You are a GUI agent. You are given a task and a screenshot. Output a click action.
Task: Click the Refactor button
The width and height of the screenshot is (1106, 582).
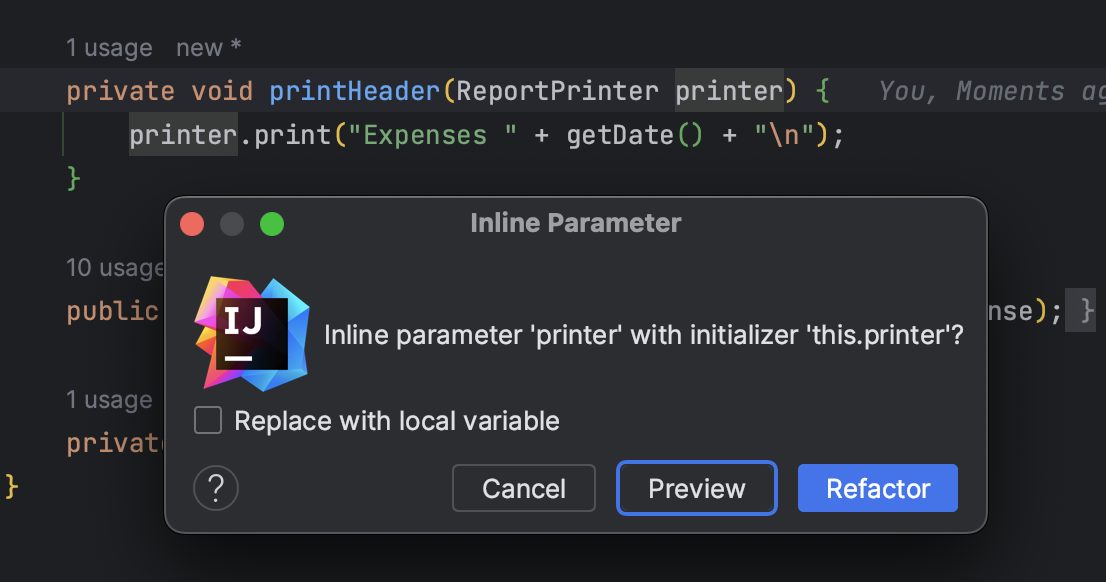click(x=877, y=488)
